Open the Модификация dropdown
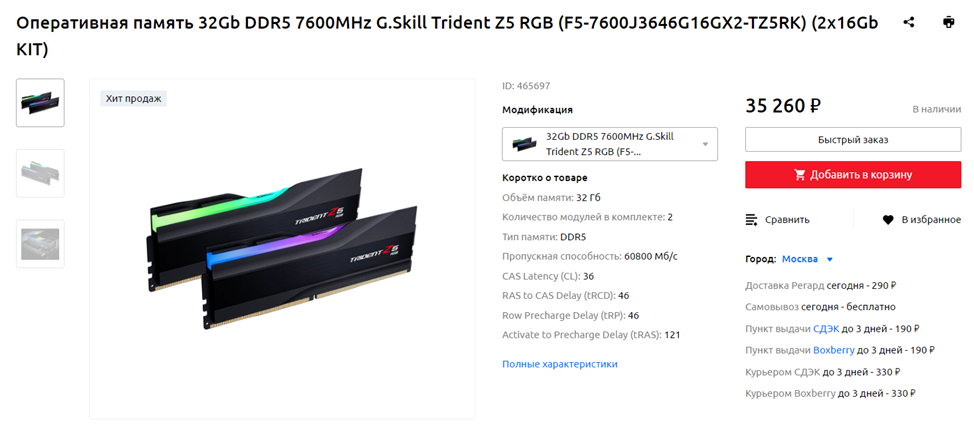The height and width of the screenshot is (424, 974). (x=609, y=144)
